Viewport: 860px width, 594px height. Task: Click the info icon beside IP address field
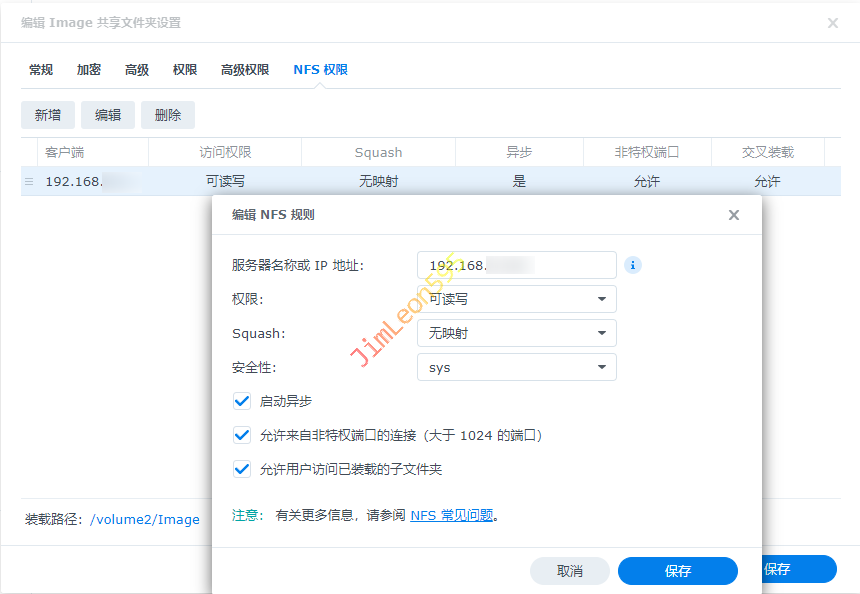coord(632,265)
